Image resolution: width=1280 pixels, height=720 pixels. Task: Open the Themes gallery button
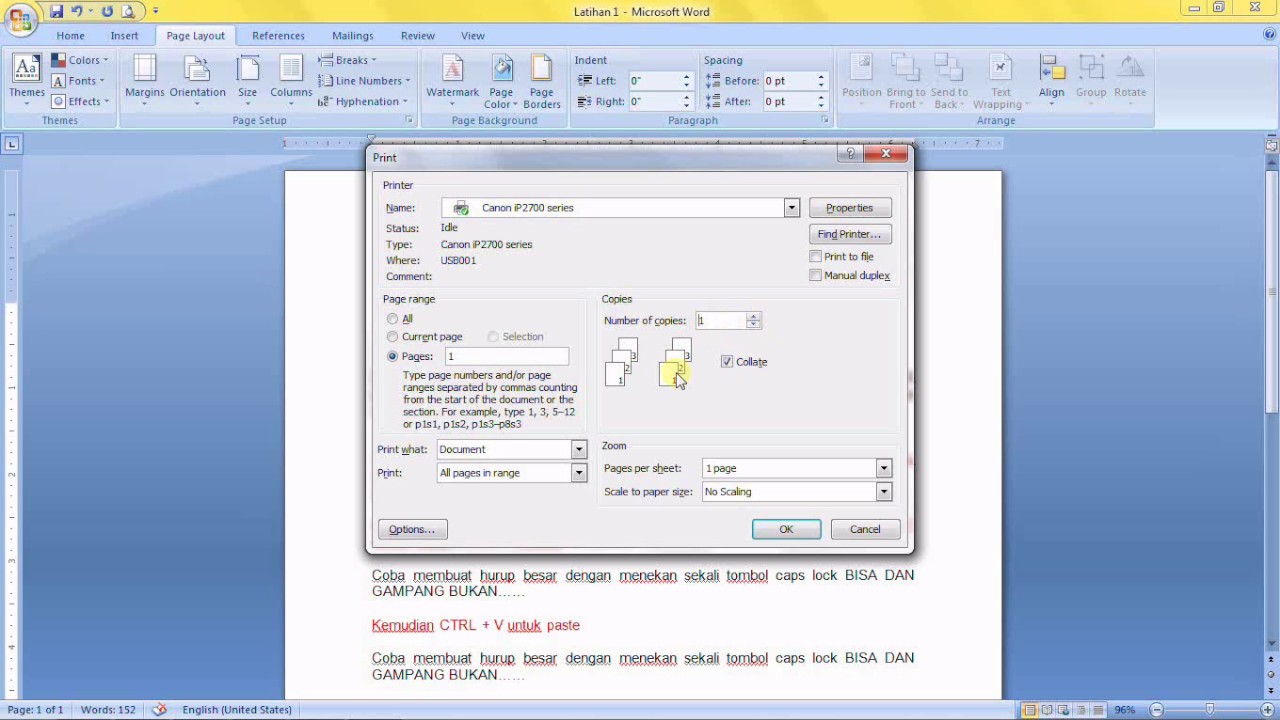click(27, 80)
